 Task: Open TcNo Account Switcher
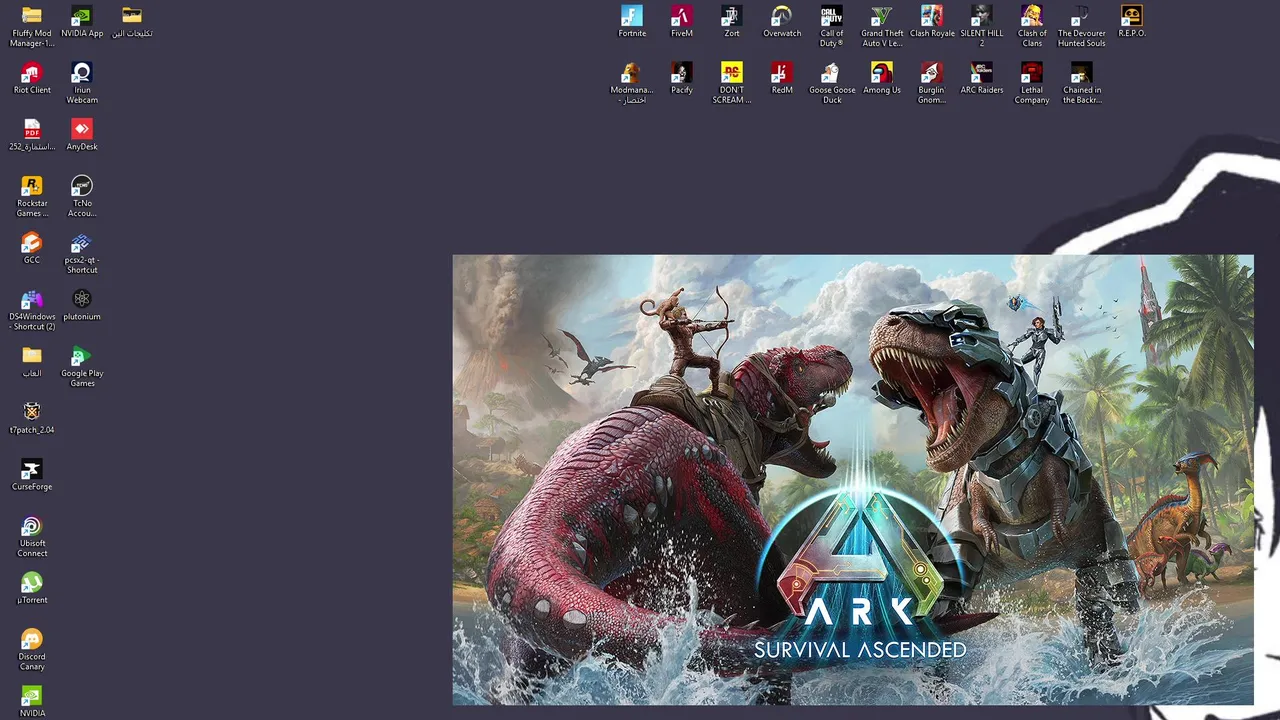(82, 186)
